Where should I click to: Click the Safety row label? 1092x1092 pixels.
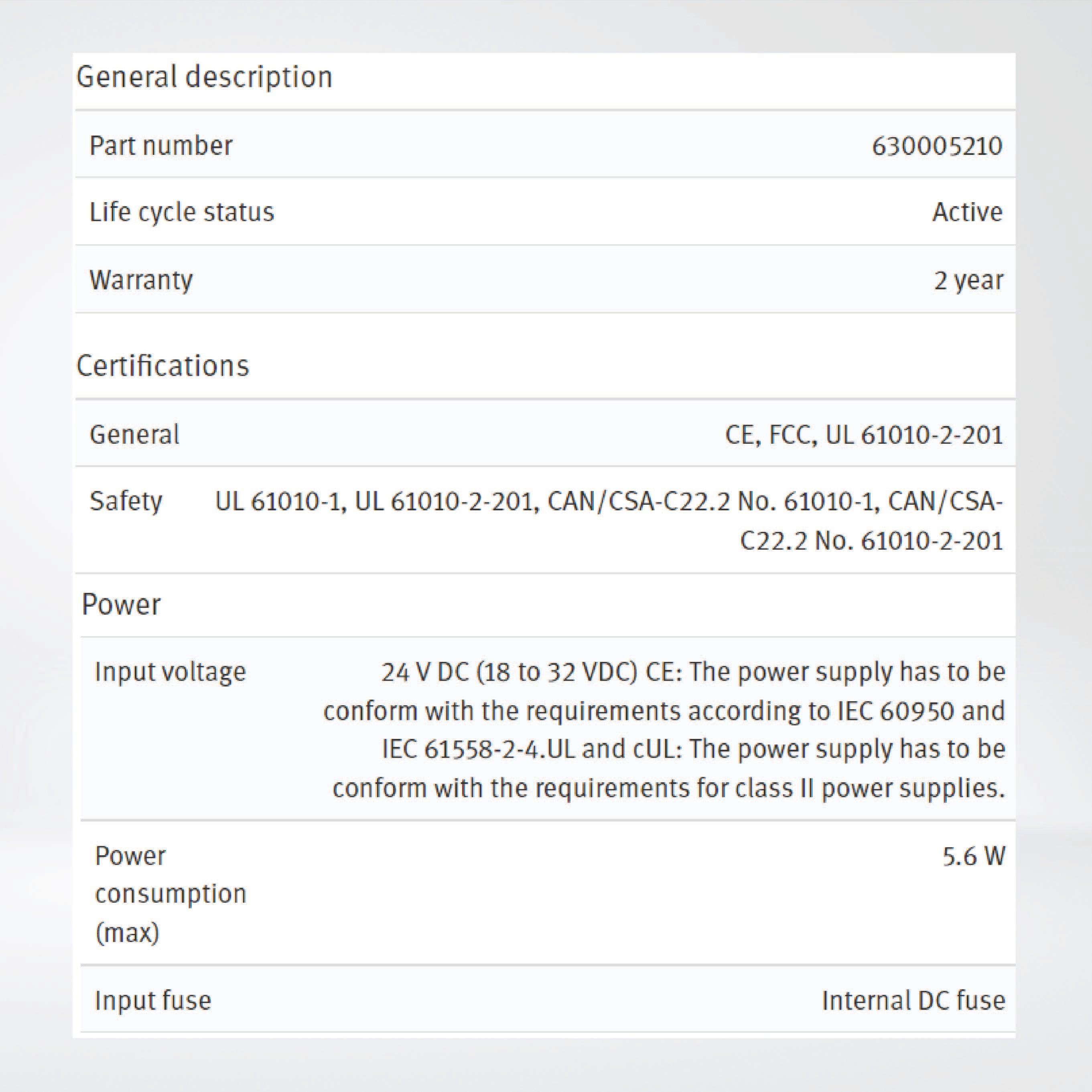pyautogui.click(x=126, y=501)
